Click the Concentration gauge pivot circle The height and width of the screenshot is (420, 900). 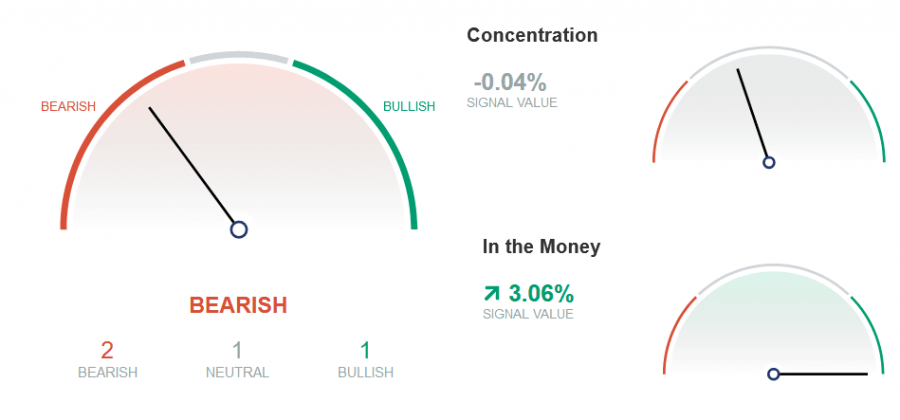click(x=769, y=162)
